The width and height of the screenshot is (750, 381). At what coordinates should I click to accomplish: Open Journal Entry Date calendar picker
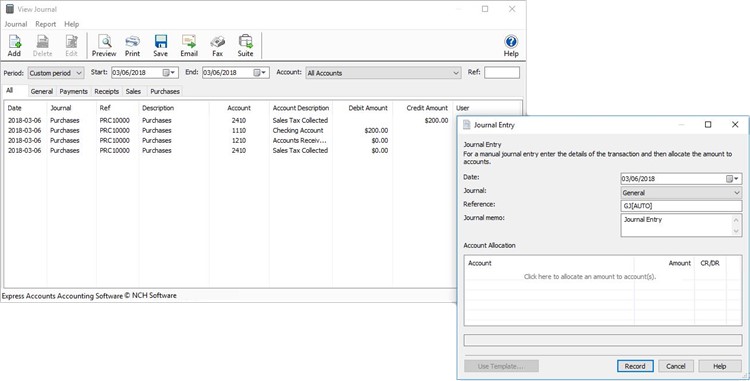coord(733,179)
